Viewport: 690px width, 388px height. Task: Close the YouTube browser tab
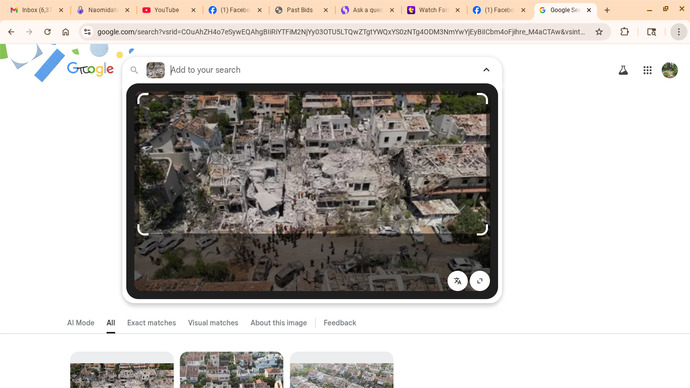(193, 10)
